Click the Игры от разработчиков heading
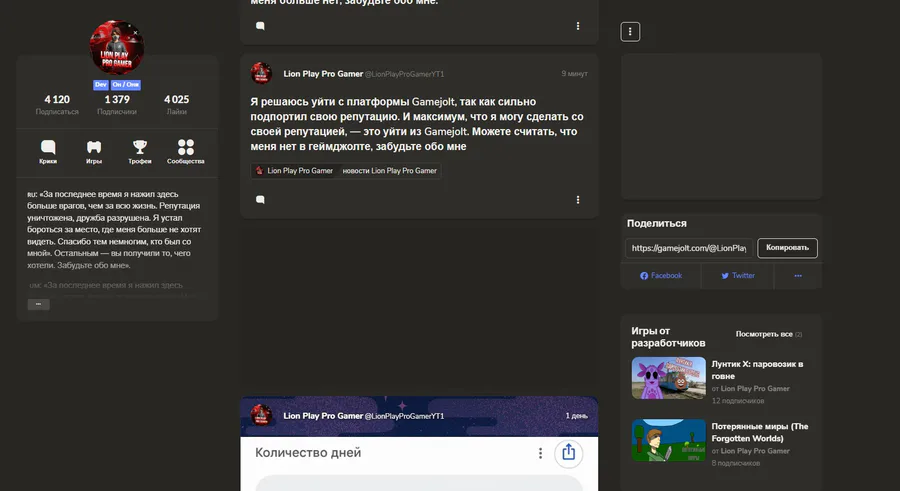Viewport: 900px width, 491px height. [668, 337]
